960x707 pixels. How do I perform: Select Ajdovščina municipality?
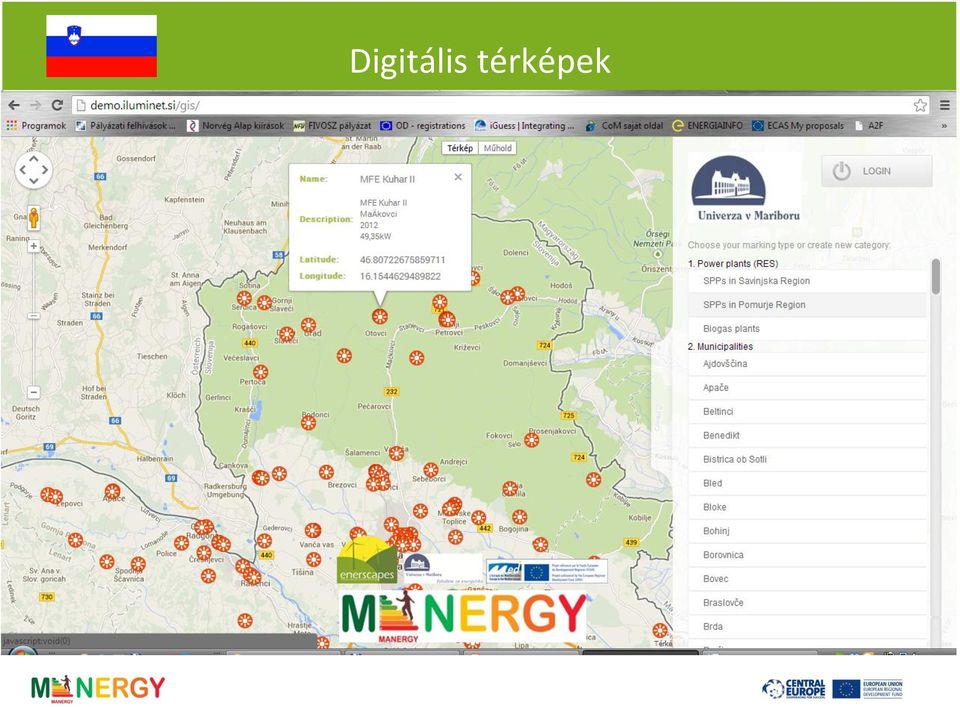tap(807, 364)
